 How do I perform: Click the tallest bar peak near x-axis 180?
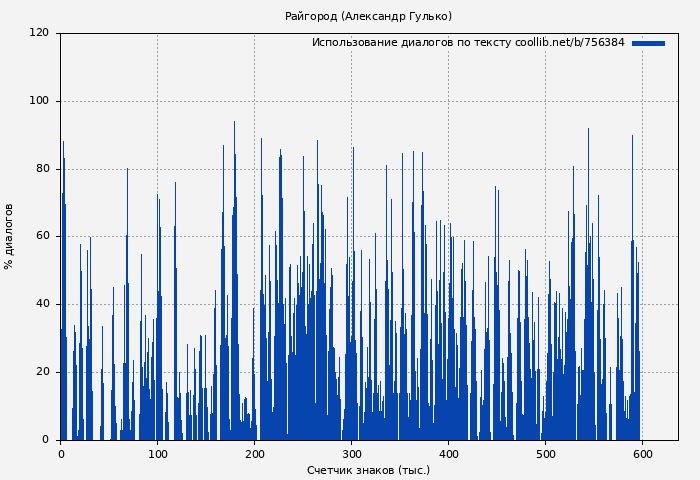[235, 124]
